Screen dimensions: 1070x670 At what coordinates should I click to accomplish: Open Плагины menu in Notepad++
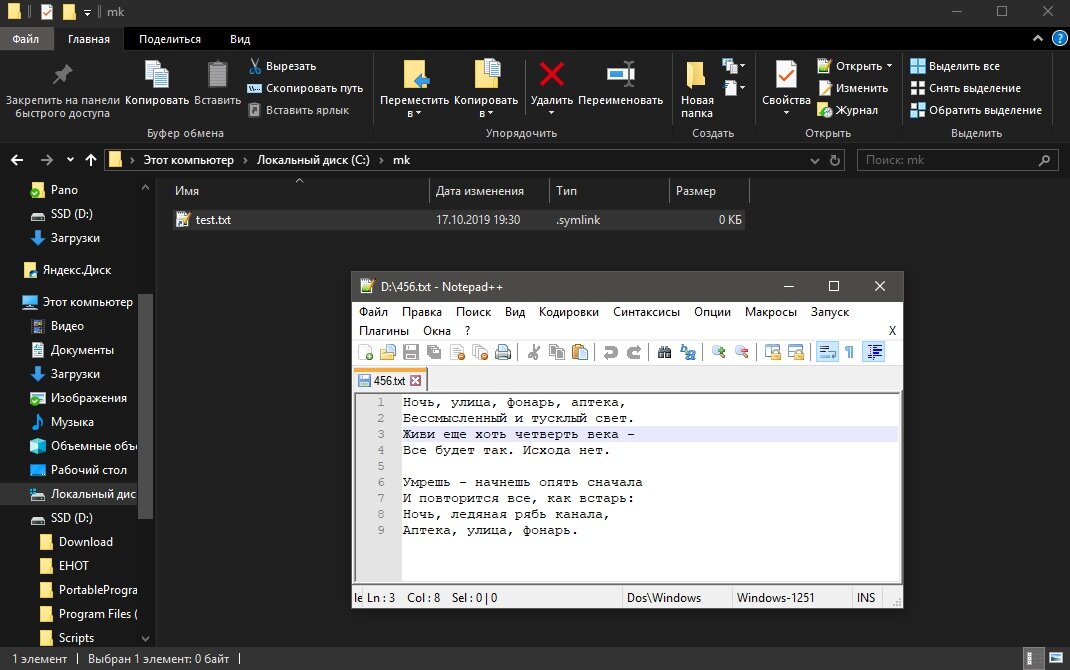pos(384,331)
